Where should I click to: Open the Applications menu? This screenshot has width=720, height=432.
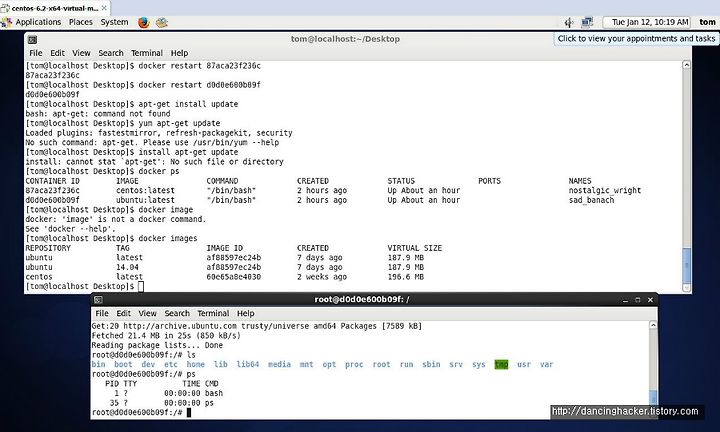(38, 22)
